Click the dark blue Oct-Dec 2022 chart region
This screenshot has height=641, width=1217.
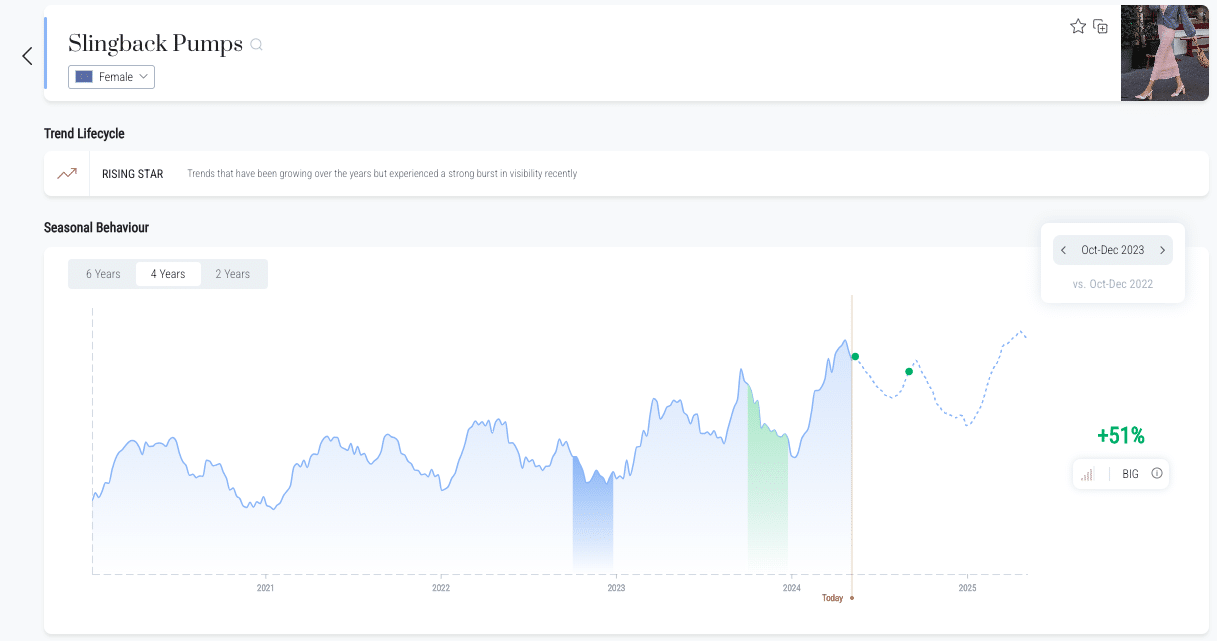pyautogui.click(x=592, y=520)
